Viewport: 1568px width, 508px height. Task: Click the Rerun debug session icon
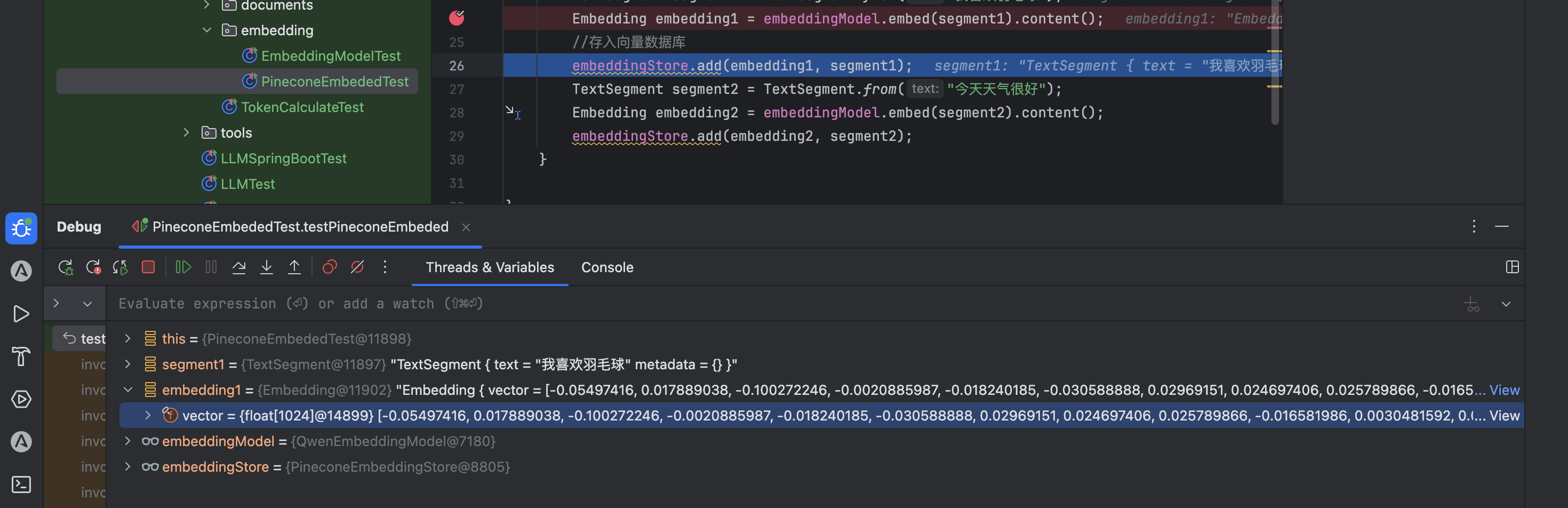[x=66, y=267]
